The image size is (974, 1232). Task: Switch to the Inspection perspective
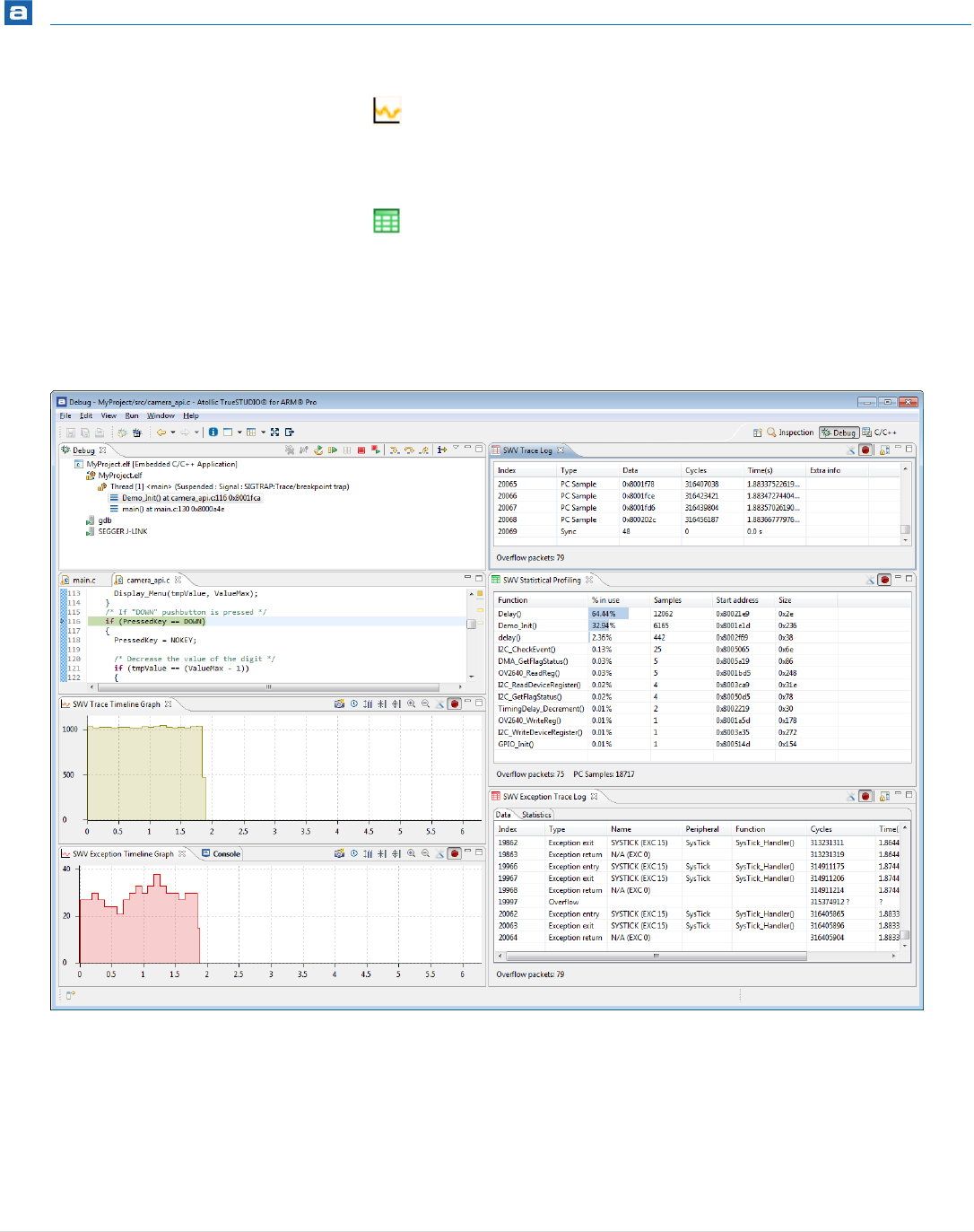tap(790, 433)
